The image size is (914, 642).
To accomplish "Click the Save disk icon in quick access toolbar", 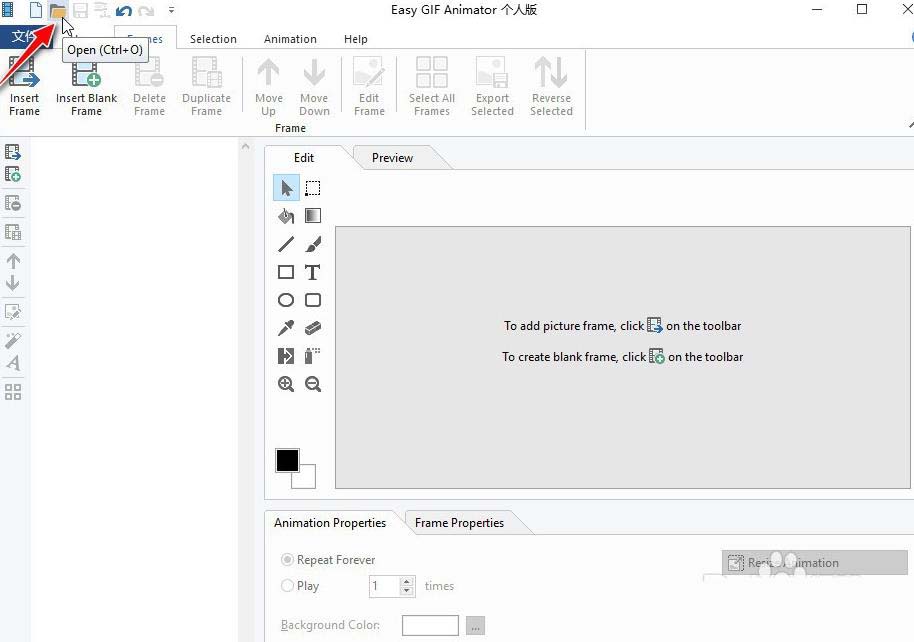I will coord(80,10).
